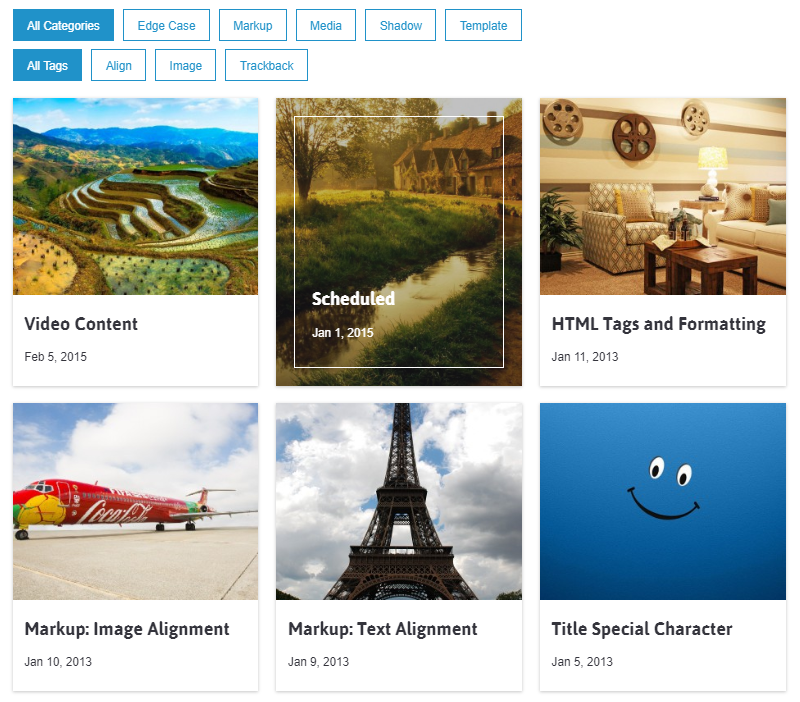Open the Coca-Cola airplane thumbnail

point(136,502)
